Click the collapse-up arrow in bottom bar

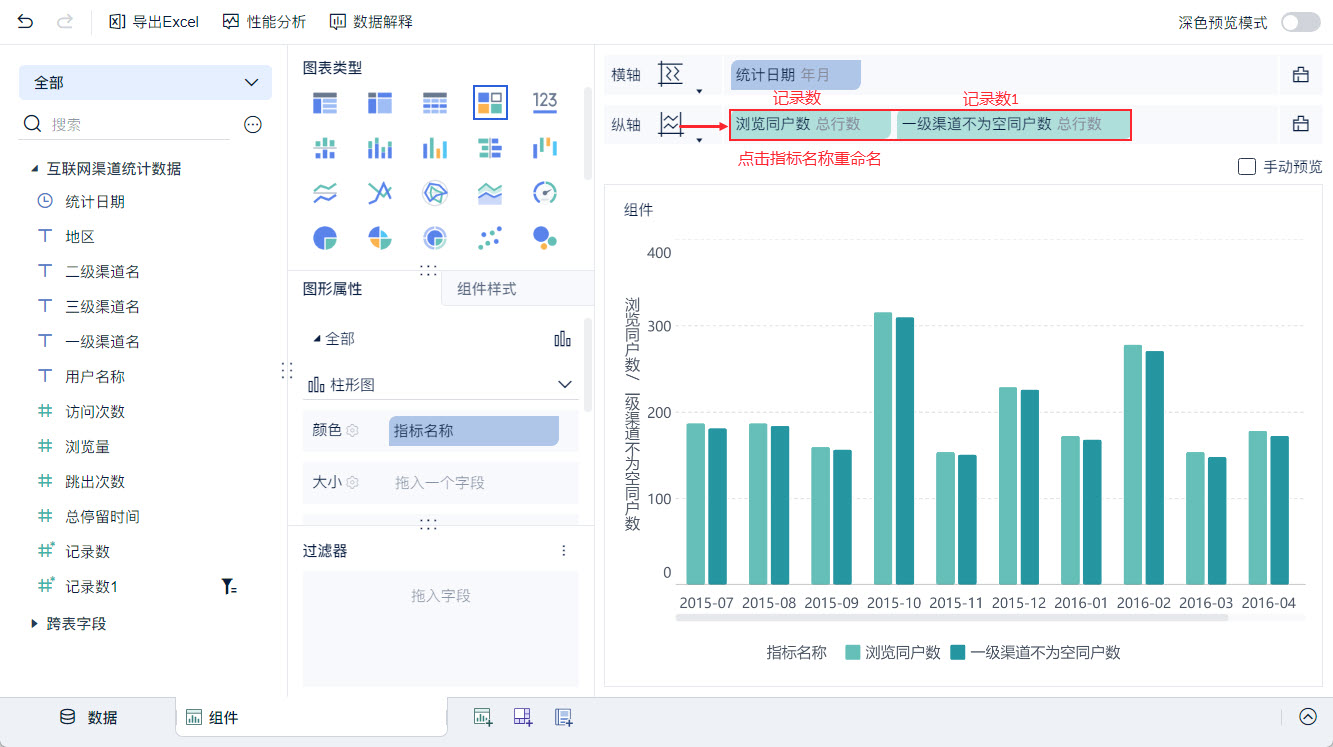[x=1308, y=716]
